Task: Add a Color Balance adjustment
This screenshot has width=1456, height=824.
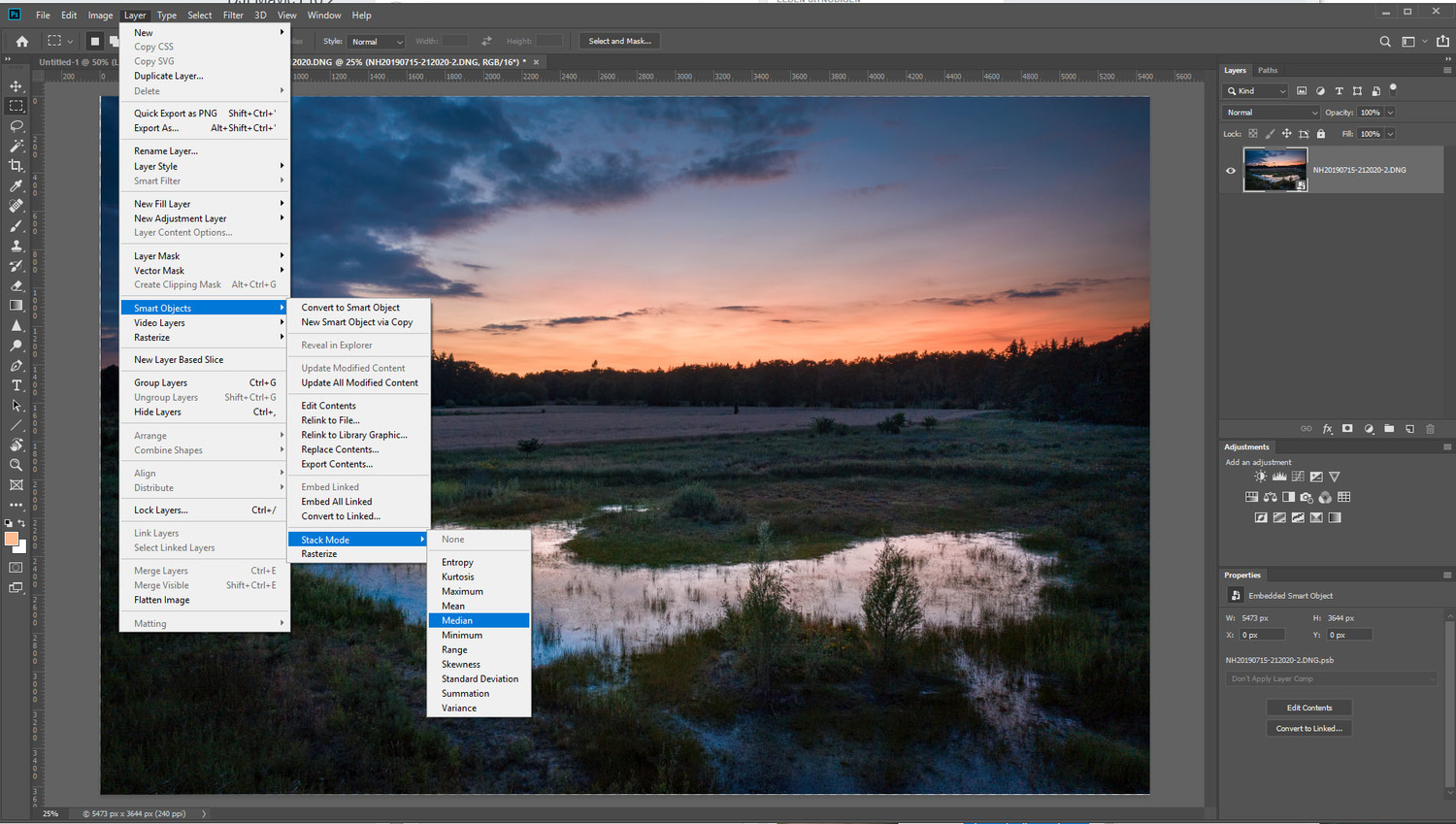Action: pos(1270,497)
